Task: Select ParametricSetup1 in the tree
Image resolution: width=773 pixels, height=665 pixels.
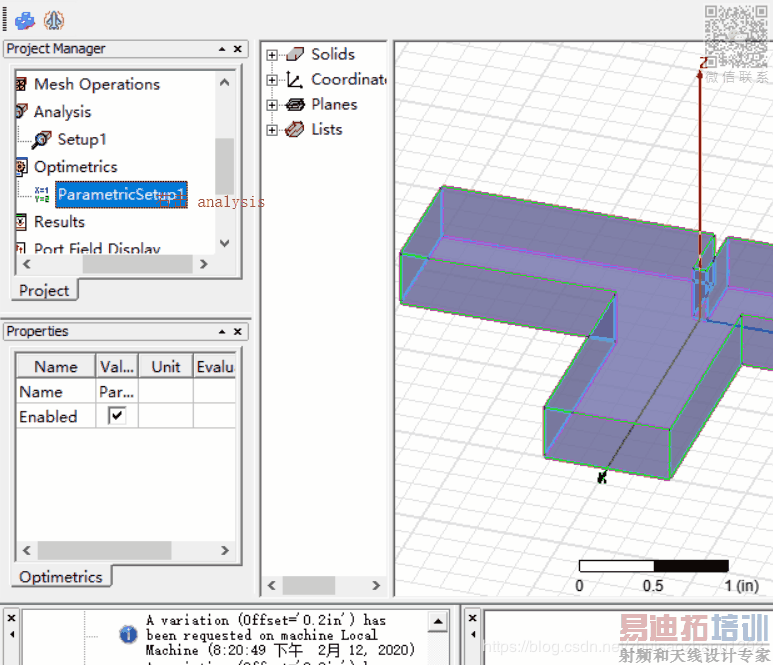Action: pos(121,195)
